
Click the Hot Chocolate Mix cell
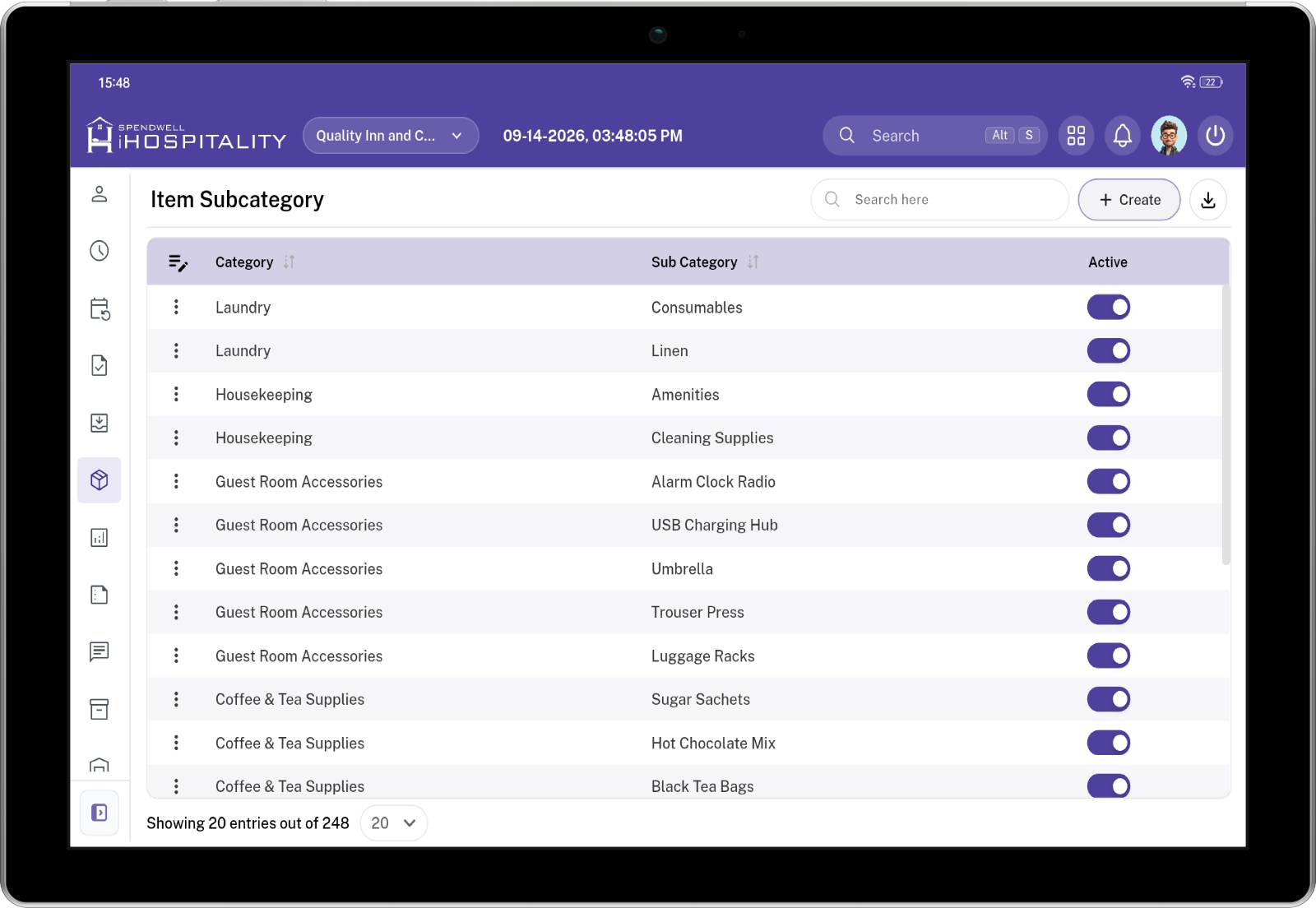click(713, 743)
